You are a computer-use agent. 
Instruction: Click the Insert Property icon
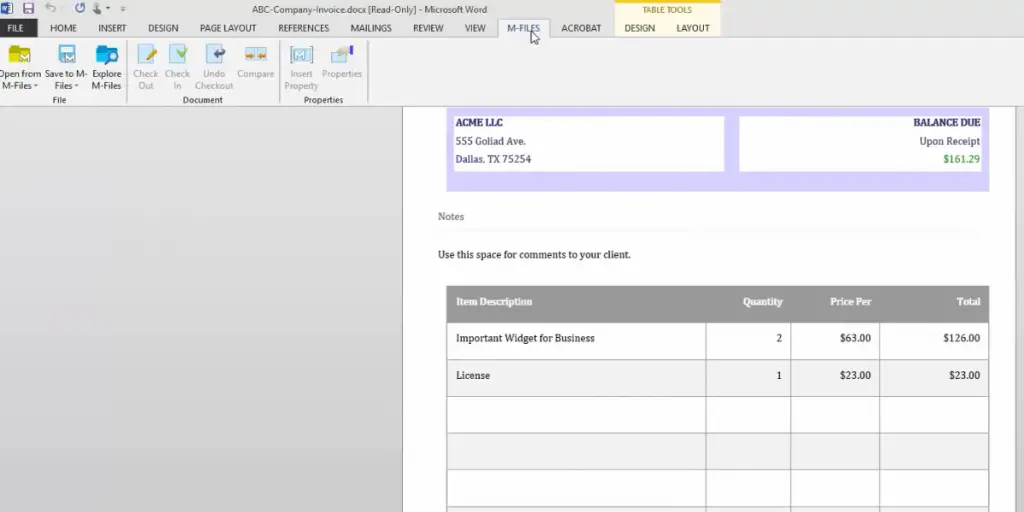[x=301, y=55]
